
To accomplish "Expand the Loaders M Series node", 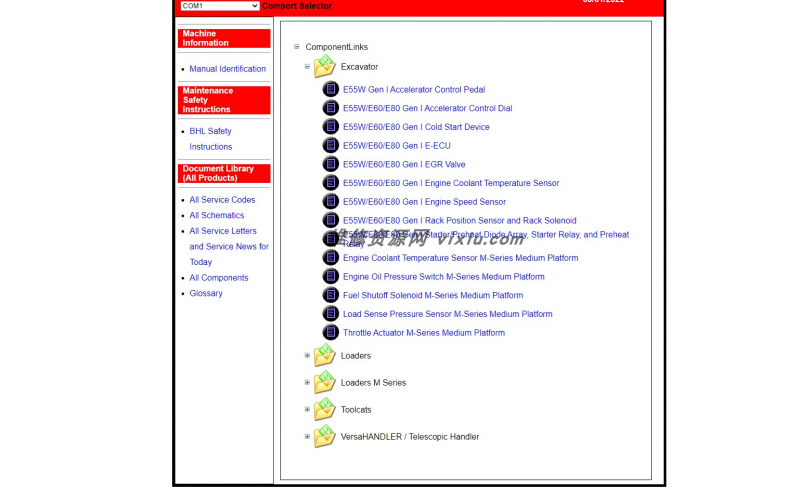I will (307, 382).
